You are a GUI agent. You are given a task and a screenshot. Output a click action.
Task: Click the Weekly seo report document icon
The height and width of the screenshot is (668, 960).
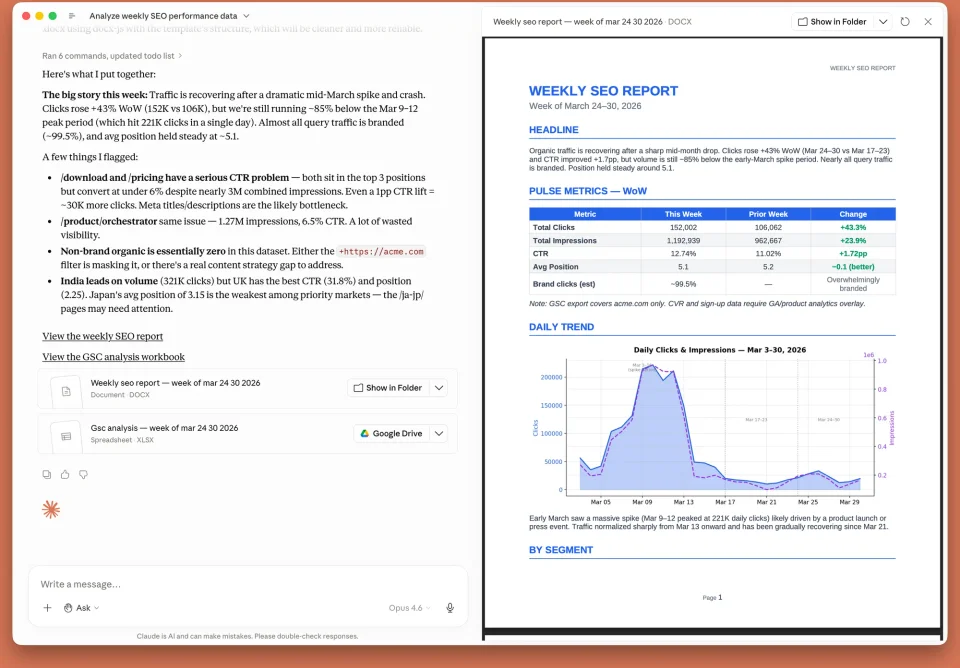coord(66,391)
